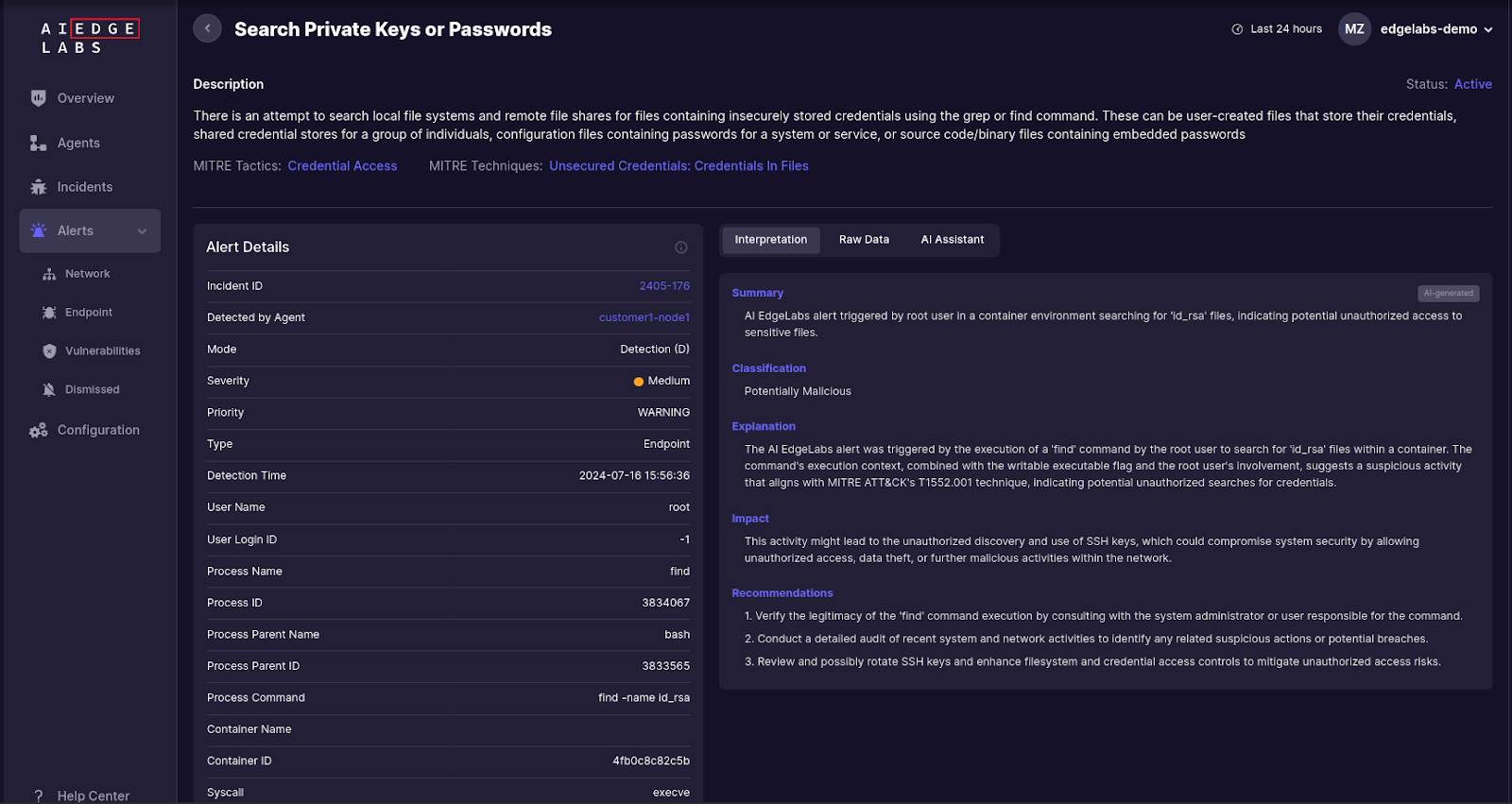Click the Vulnerabilities shield icon
Screen dimensions: 1512x804
pyautogui.click(x=49, y=351)
